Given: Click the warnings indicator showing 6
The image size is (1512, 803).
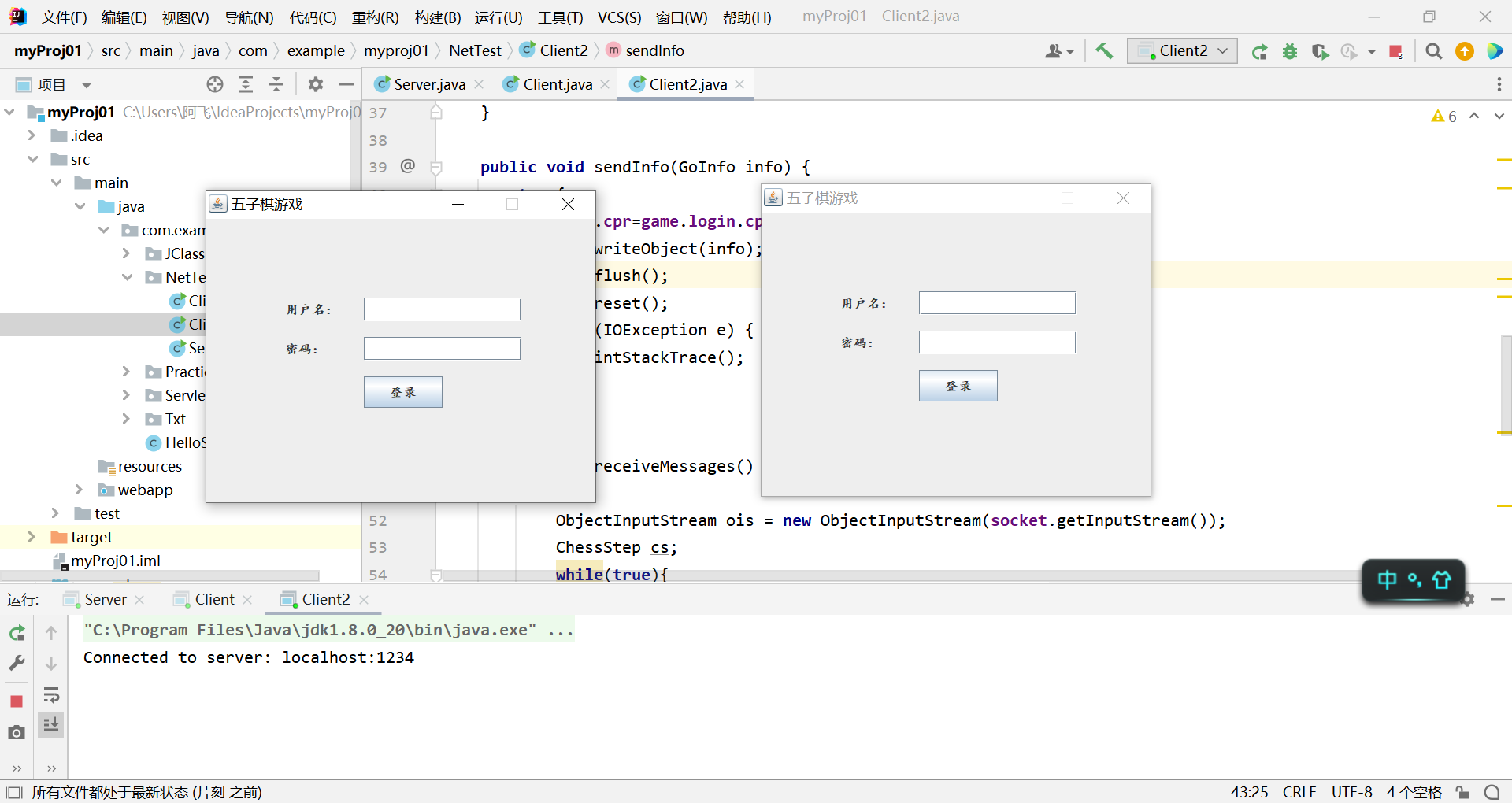Looking at the screenshot, I should tap(1444, 116).
